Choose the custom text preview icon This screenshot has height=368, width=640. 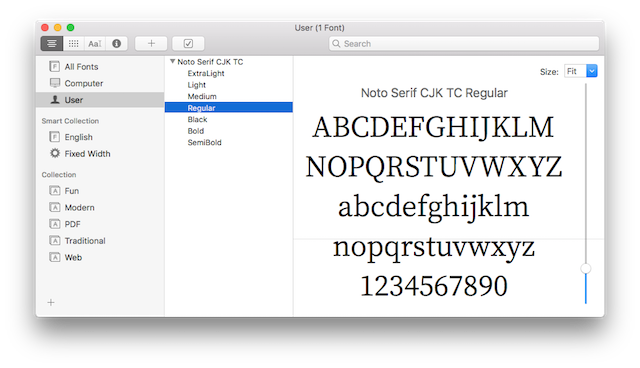pos(95,43)
